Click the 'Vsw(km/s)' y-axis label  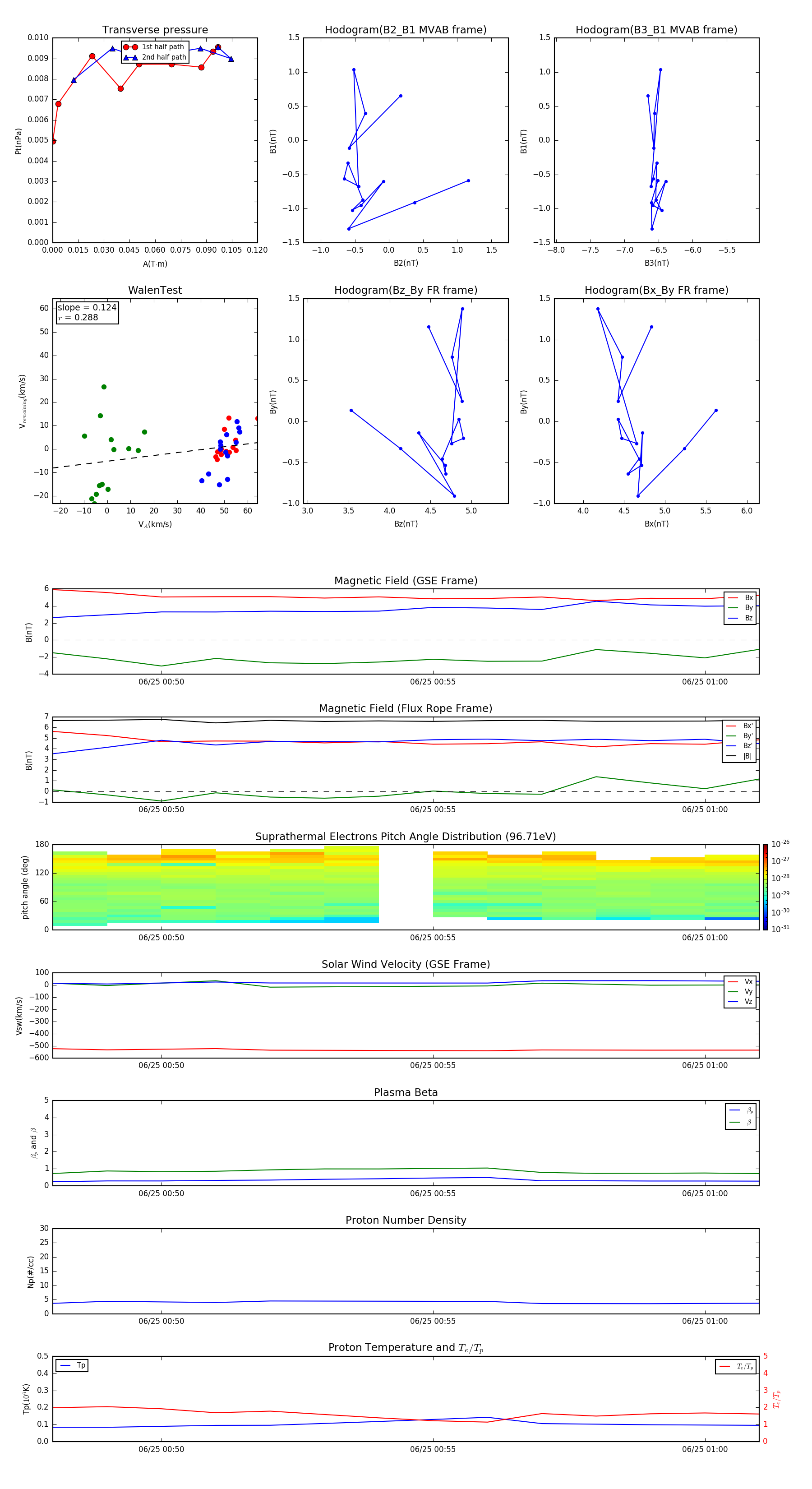(x=19, y=1016)
